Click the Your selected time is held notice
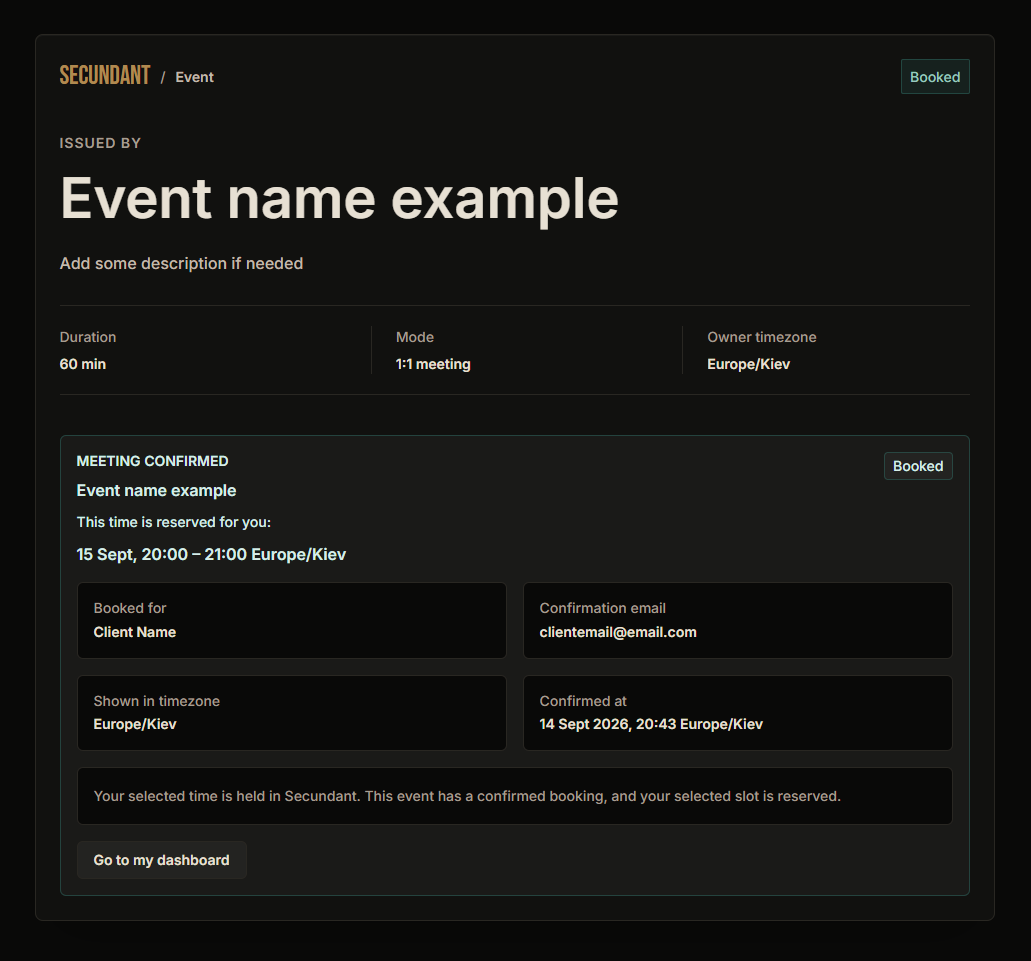This screenshot has width=1031, height=961. (515, 796)
